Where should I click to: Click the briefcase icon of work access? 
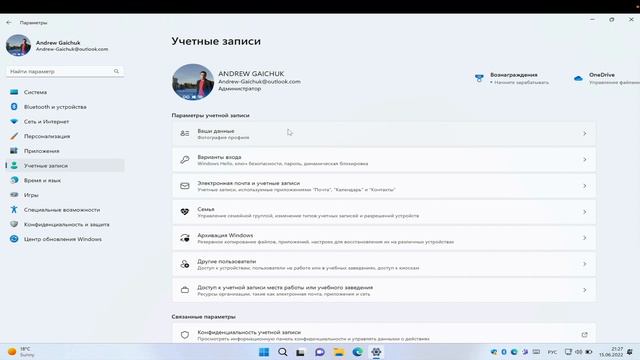[x=184, y=290]
